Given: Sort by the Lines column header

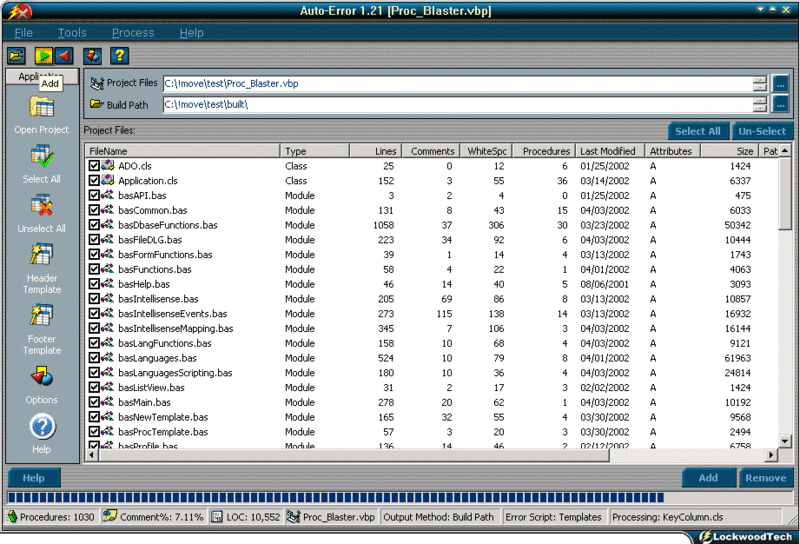Looking at the screenshot, I should (375, 151).
